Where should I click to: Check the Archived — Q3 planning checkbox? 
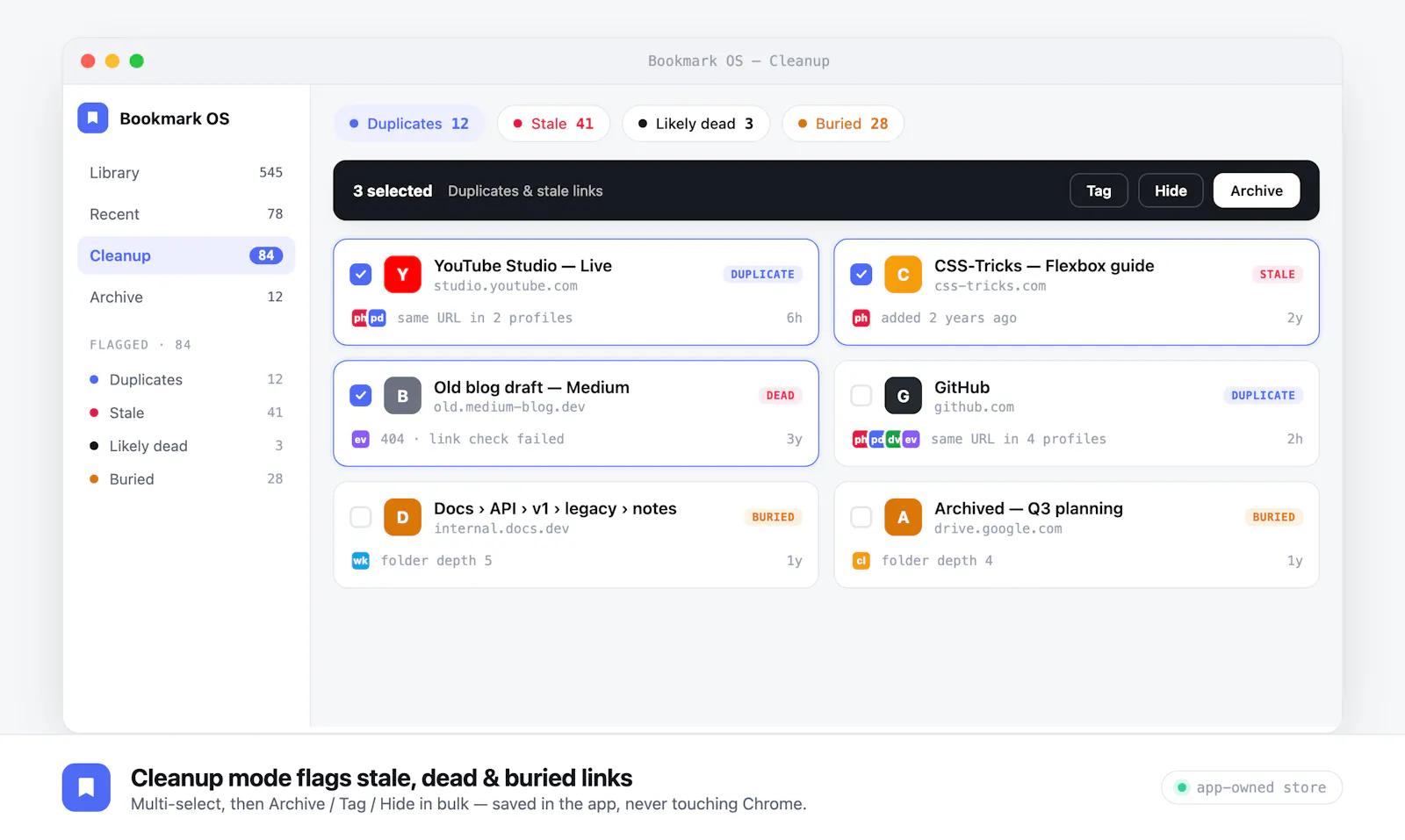[x=861, y=517]
